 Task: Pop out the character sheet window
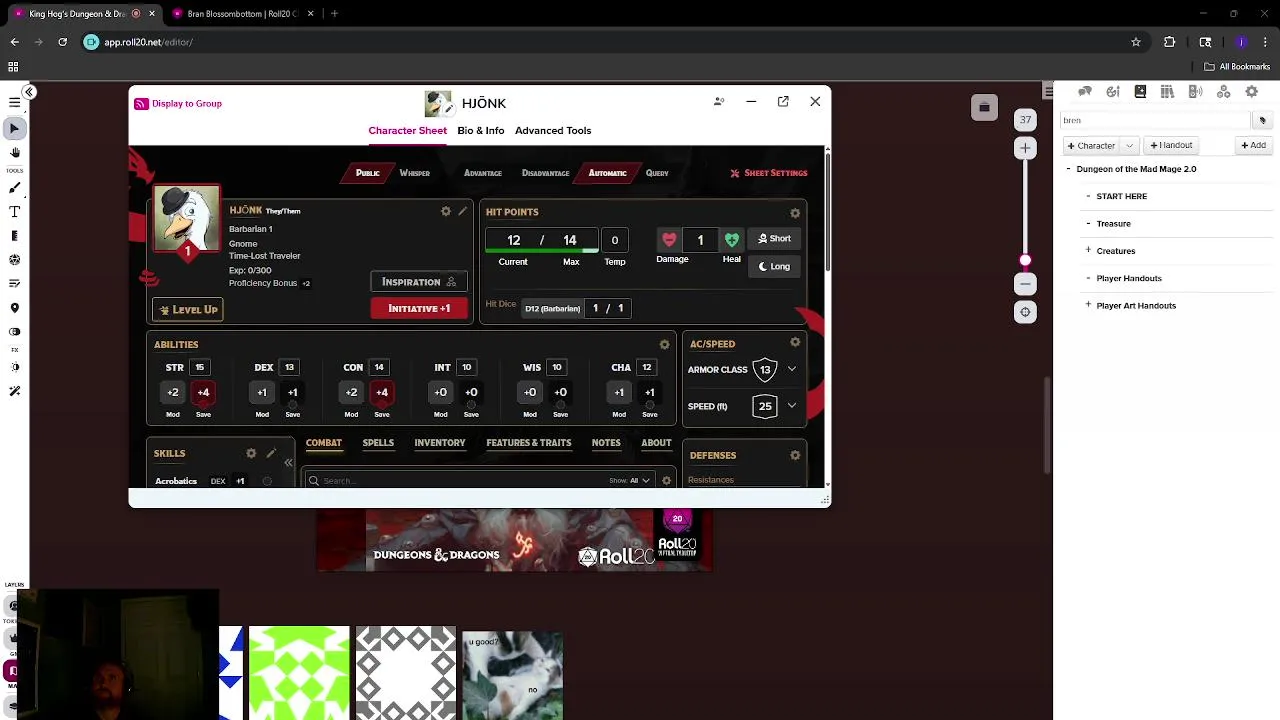coord(783,101)
